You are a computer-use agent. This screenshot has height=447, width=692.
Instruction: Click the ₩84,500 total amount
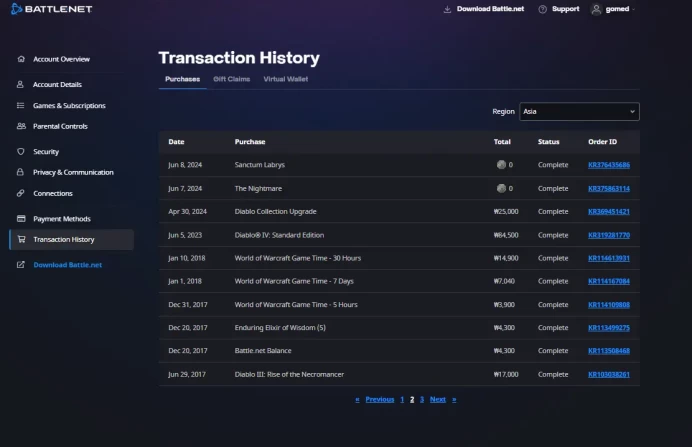click(506, 235)
